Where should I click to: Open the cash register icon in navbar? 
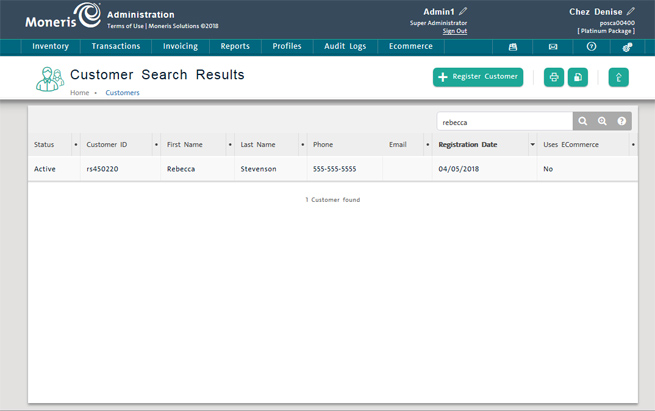[513, 47]
